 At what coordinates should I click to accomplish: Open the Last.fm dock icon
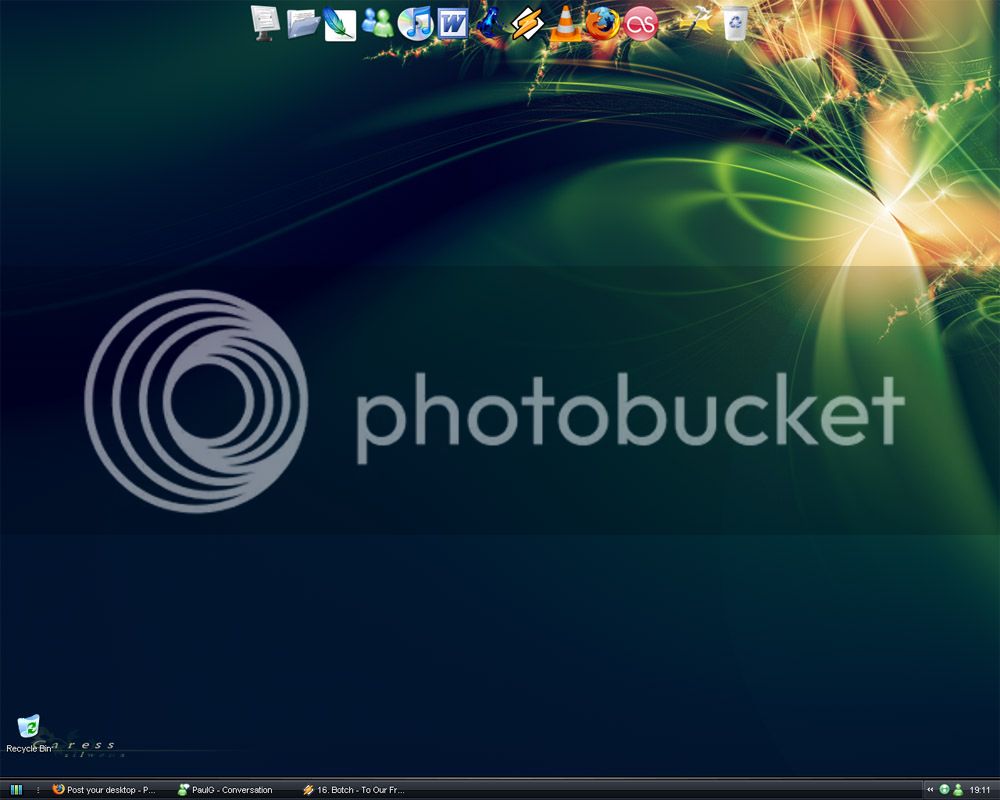[x=640, y=24]
